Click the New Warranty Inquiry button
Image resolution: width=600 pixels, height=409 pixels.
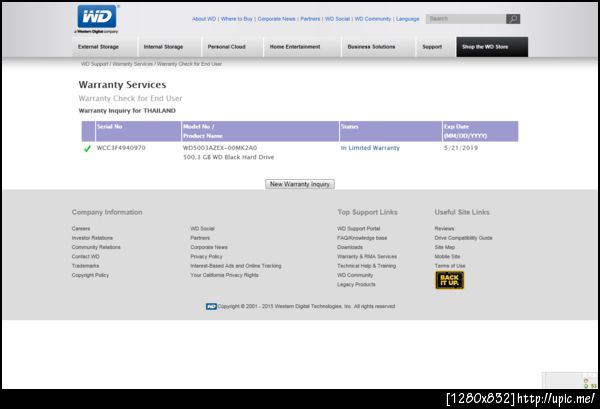tap(300, 184)
